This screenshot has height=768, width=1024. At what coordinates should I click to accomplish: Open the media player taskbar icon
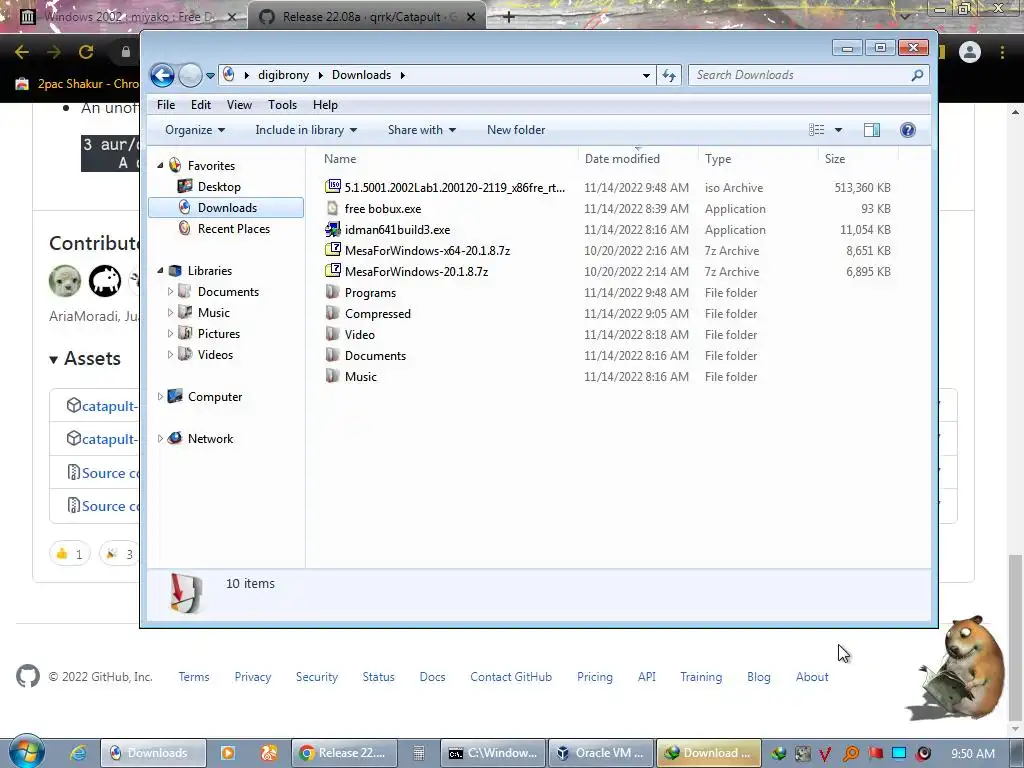(x=228, y=753)
